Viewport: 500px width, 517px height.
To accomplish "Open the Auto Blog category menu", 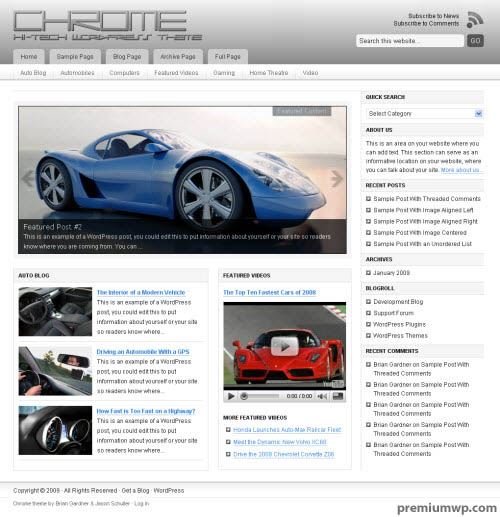I will [x=33, y=73].
